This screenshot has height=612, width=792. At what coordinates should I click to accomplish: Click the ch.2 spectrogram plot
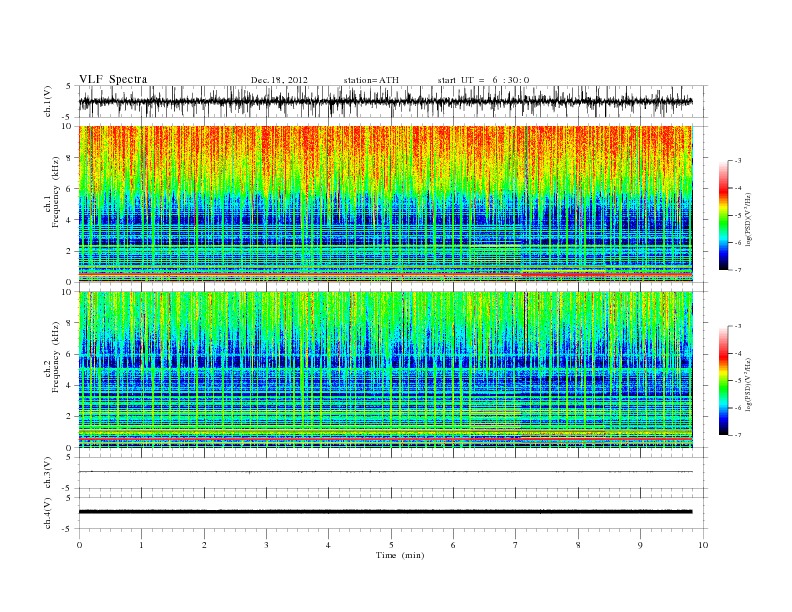385,370
